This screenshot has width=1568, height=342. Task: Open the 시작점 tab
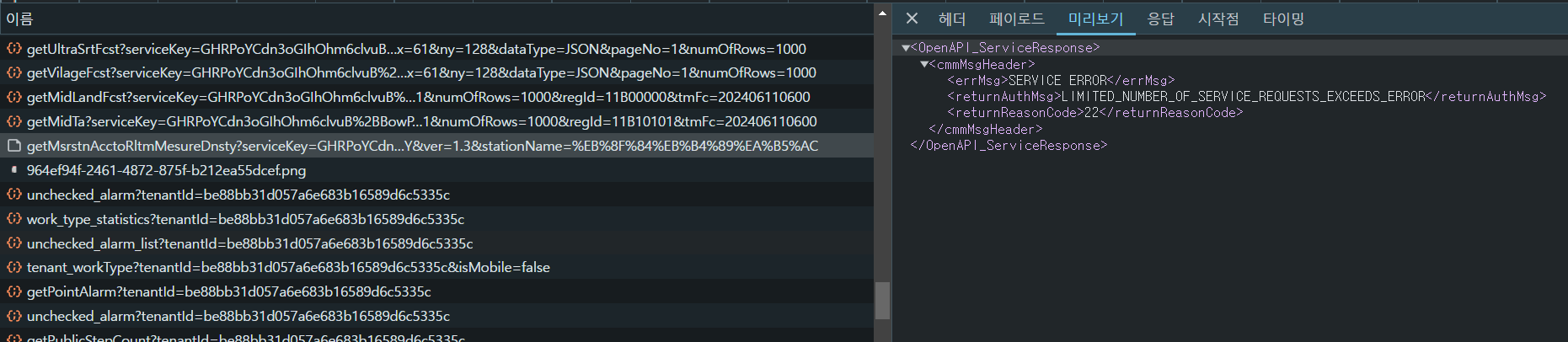coord(1218,19)
